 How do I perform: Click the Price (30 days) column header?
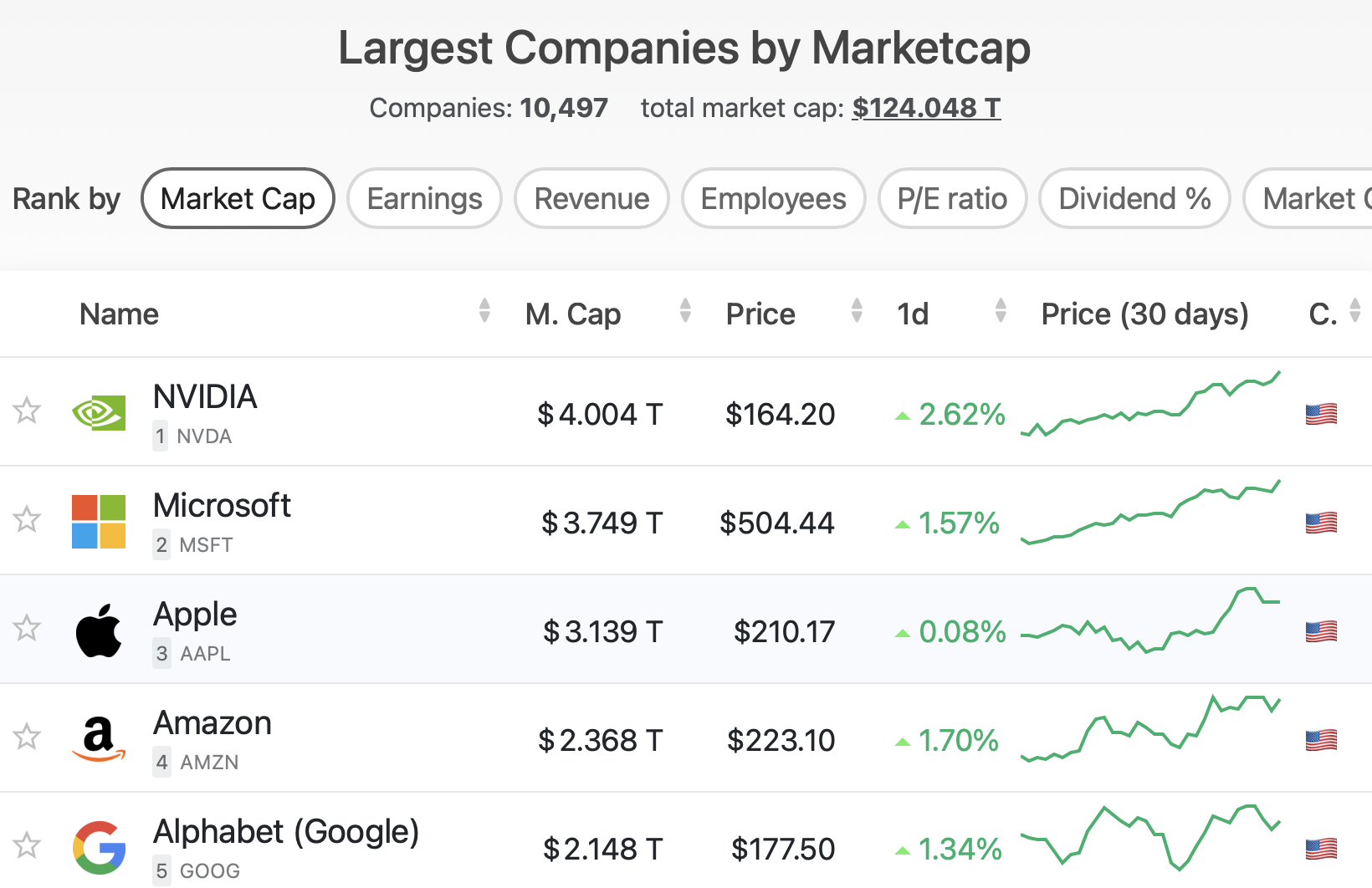click(x=1144, y=314)
